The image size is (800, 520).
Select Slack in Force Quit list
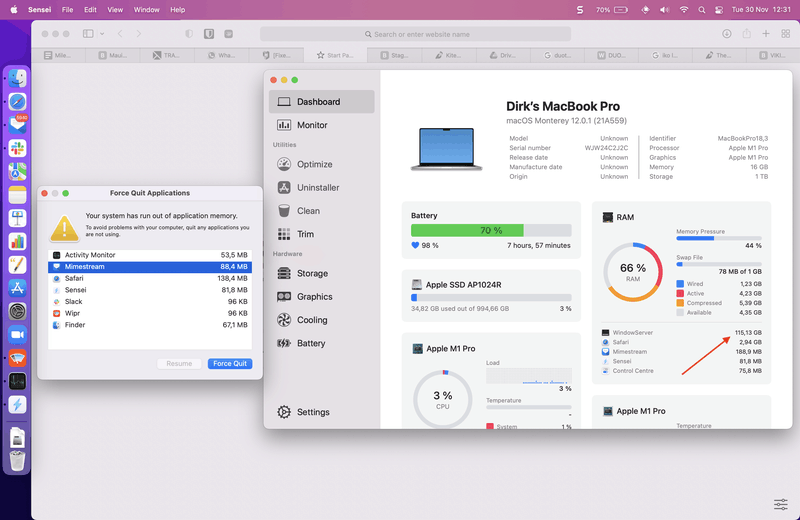click(x=150, y=302)
